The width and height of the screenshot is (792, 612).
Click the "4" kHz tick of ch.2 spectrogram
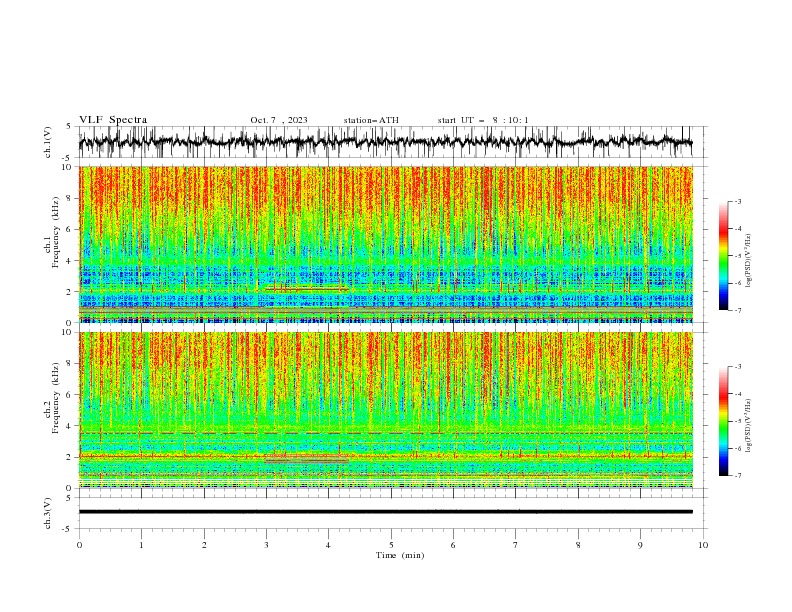[70, 426]
